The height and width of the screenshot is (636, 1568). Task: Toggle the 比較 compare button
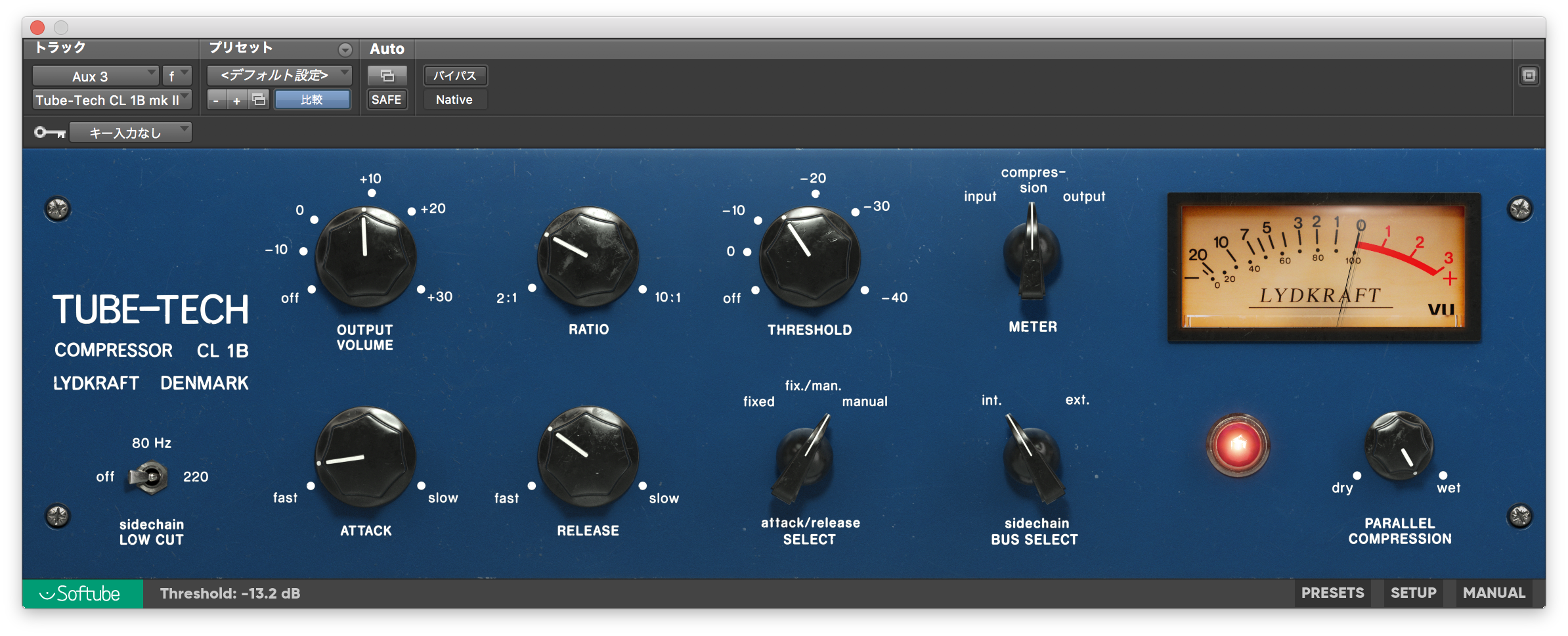(x=312, y=100)
